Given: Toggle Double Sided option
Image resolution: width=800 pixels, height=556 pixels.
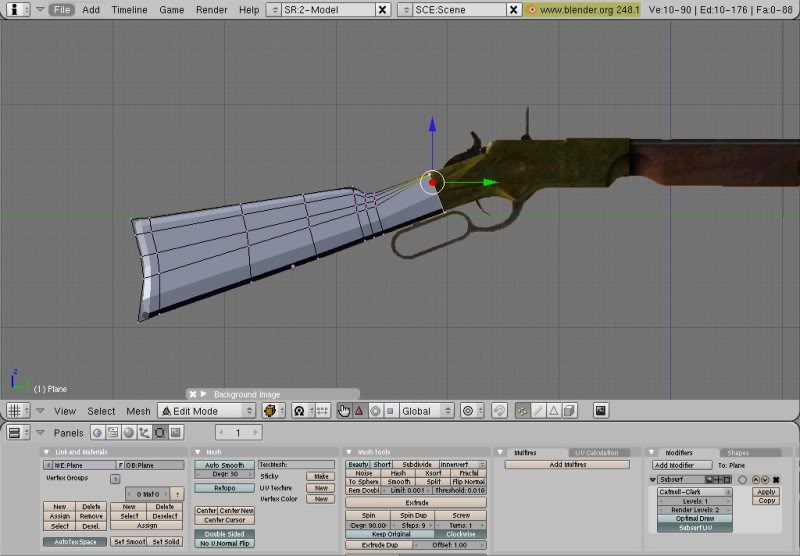Looking at the screenshot, I should pos(224,534).
